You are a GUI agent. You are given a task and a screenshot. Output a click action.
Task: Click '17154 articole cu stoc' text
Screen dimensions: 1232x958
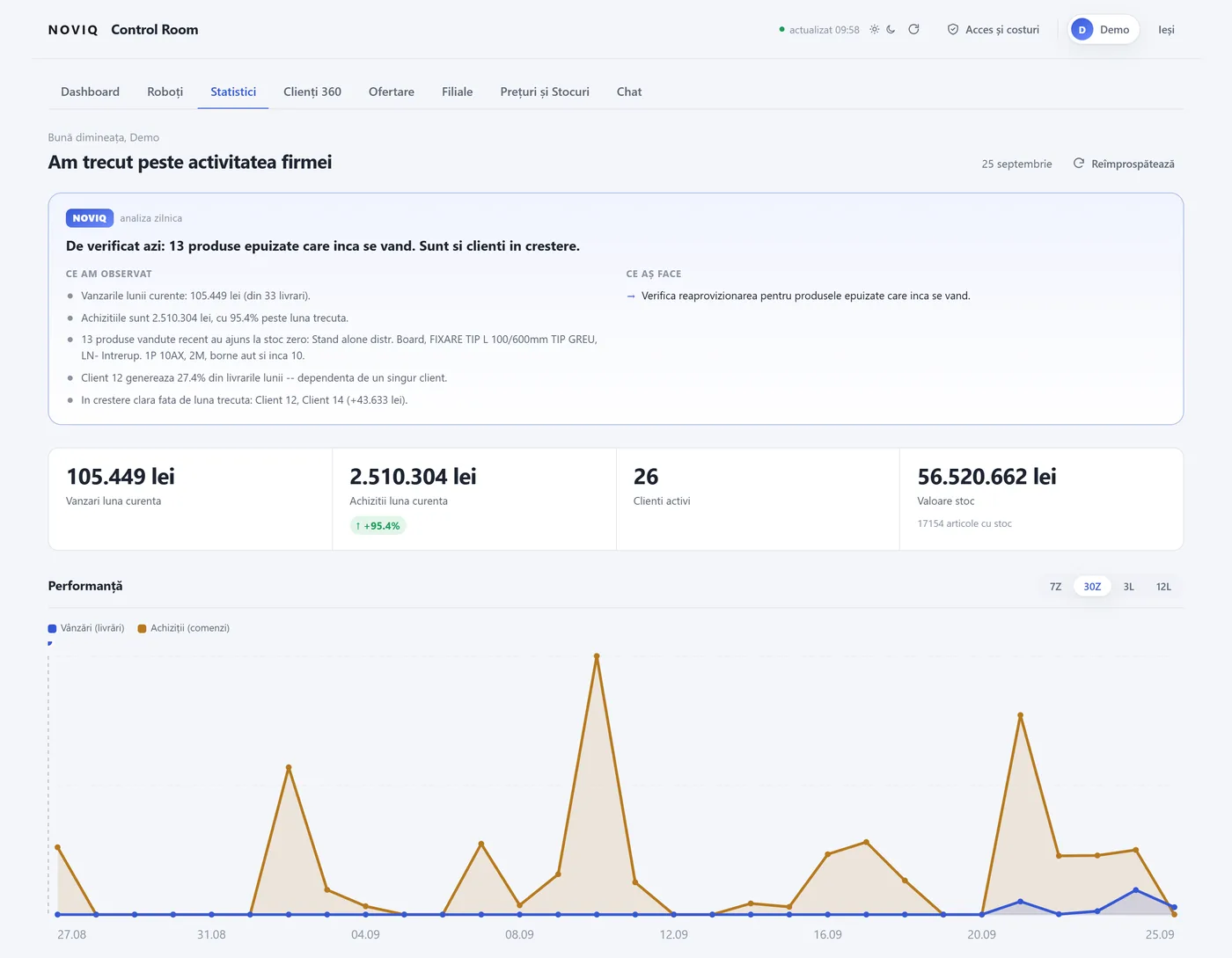tap(964, 523)
